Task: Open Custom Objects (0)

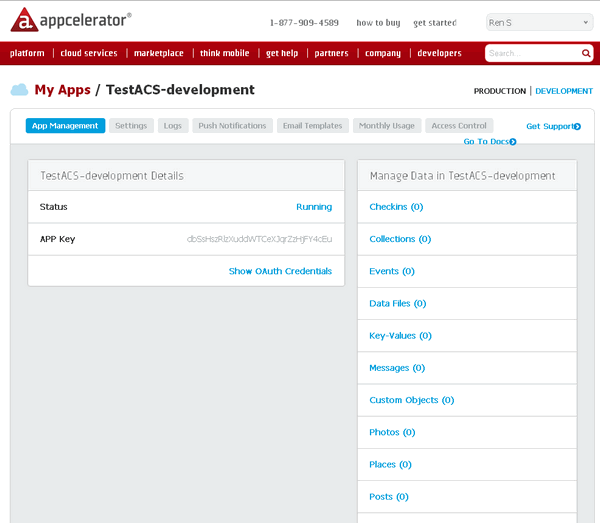Action: point(411,400)
